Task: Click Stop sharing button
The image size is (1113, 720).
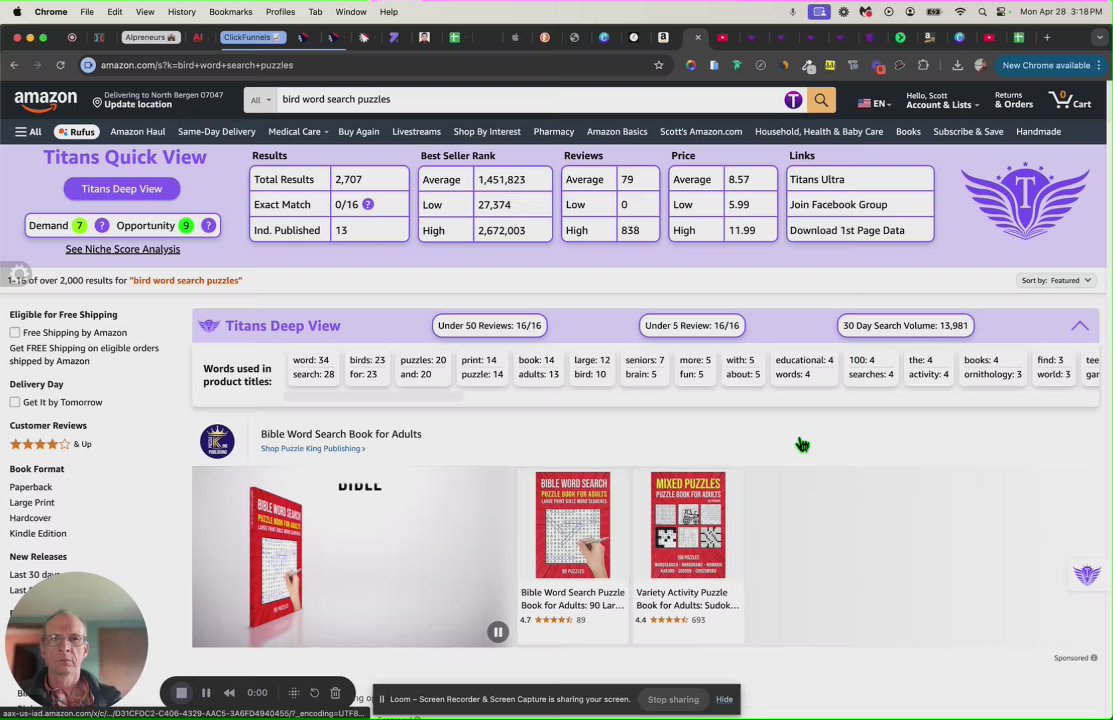Action: pos(673,699)
